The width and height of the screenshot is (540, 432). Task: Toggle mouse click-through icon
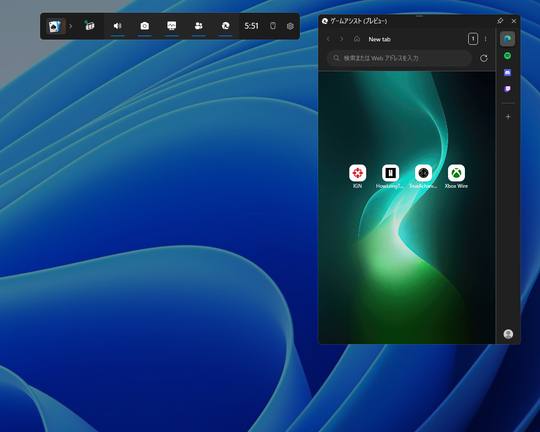pyautogui.click(x=273, y=26)
